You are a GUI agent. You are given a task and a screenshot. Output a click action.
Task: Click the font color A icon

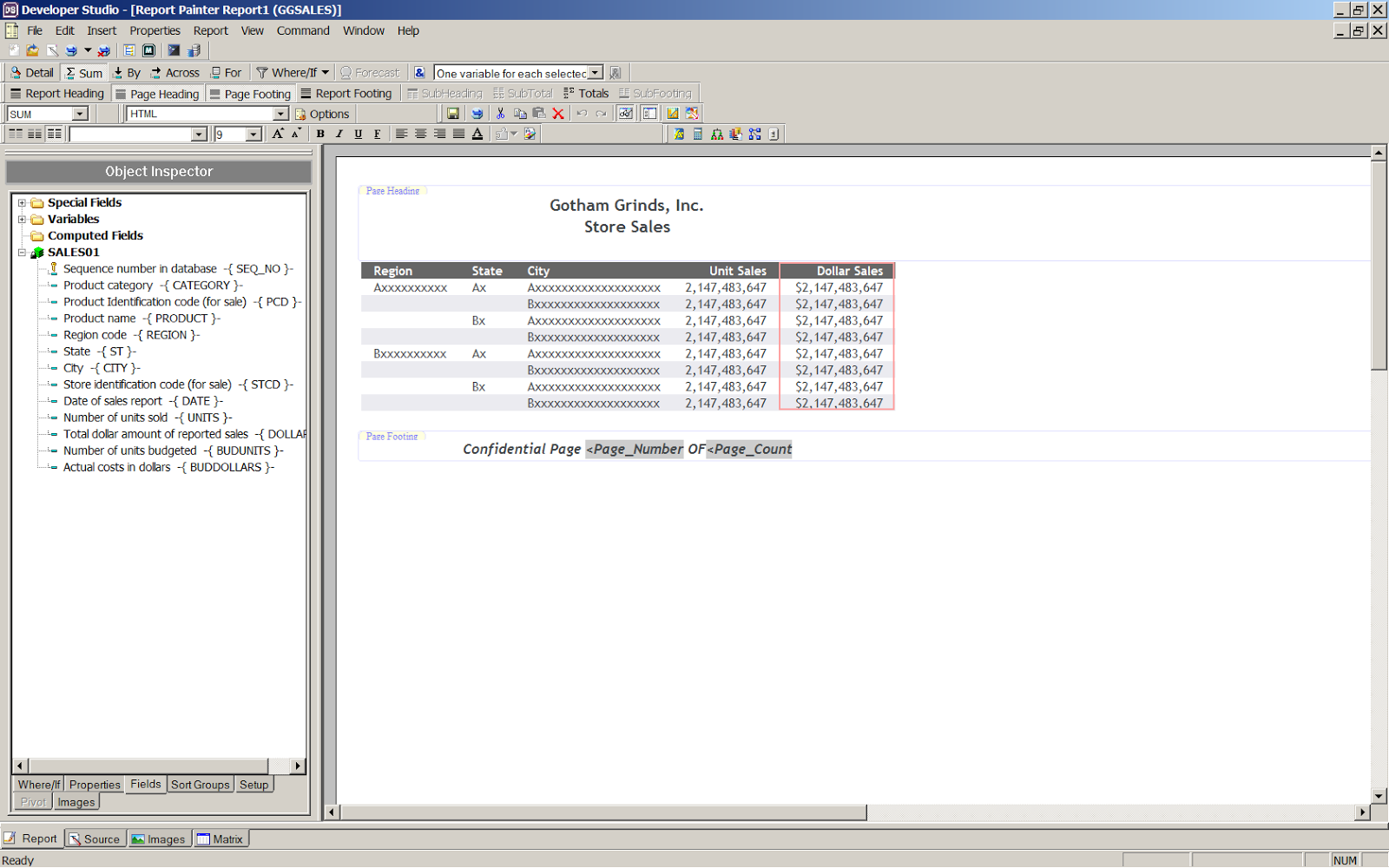pyautogui.click(x=477, y=134)
